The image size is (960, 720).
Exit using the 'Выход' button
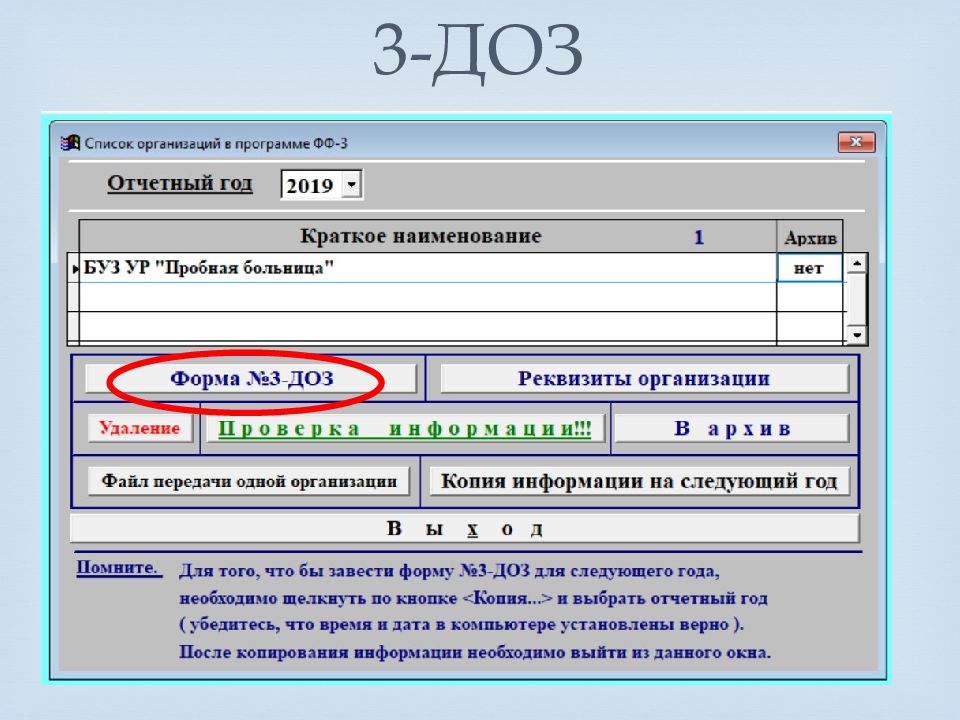pos(465,529)
